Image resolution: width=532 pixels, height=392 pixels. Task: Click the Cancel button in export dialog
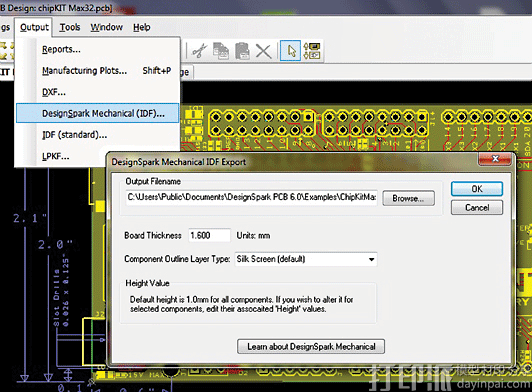477,207
